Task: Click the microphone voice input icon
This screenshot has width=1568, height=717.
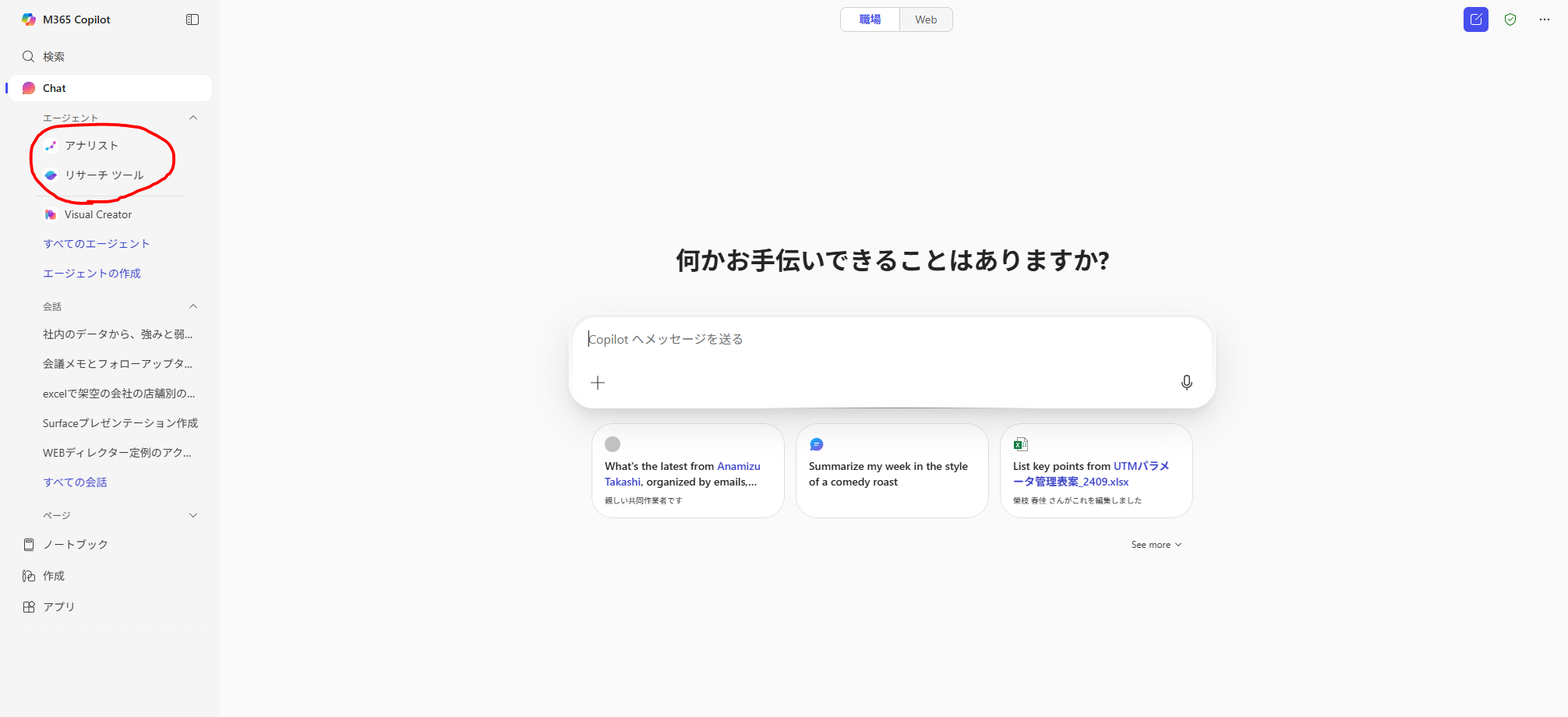Action: [x=1186, y=383]
